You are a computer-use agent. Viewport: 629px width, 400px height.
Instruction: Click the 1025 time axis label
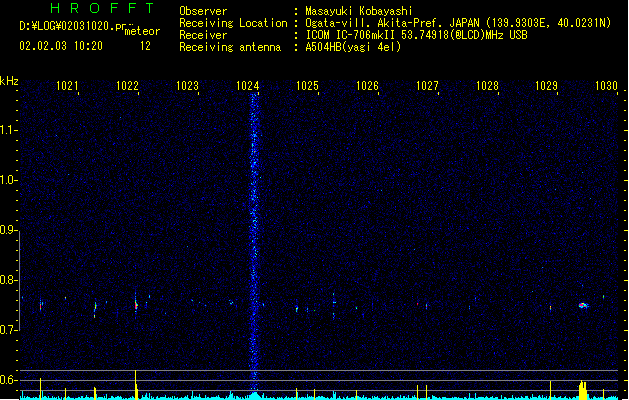coord(307,85)
